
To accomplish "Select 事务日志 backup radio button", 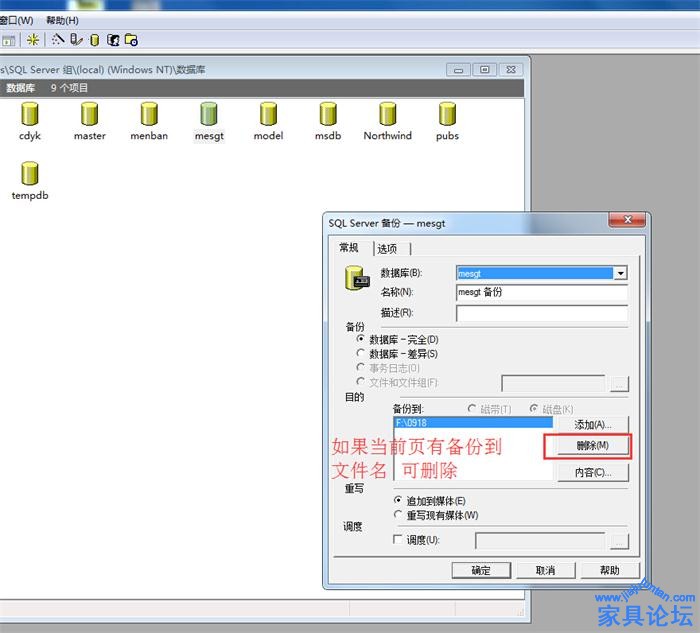I will click(360, 367).
